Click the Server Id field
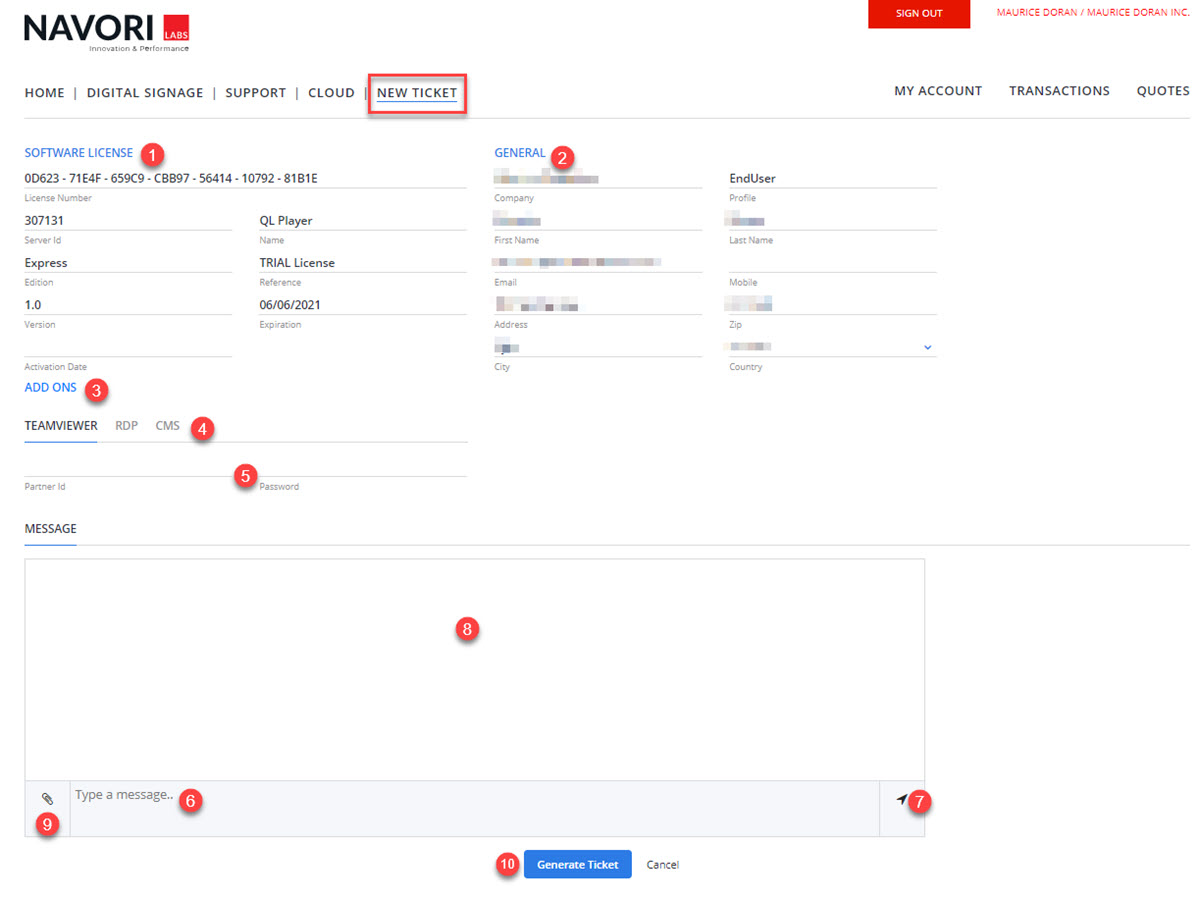1199x901 pixels. coord(128,220)
